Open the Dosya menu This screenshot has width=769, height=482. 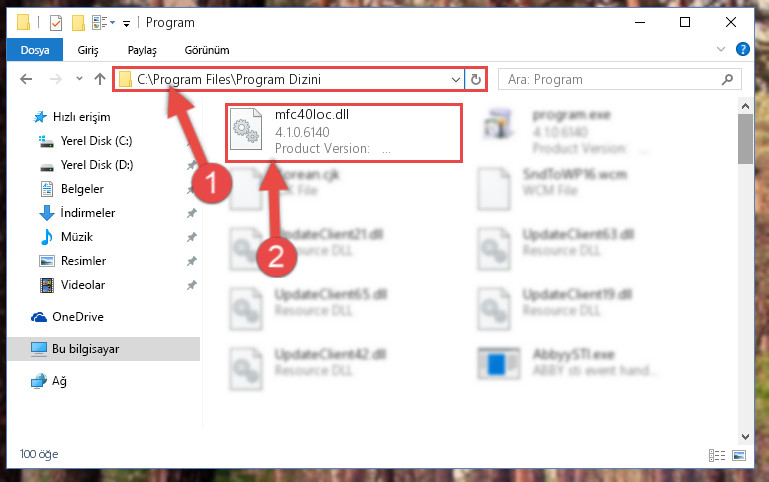[x=35, y=50]
